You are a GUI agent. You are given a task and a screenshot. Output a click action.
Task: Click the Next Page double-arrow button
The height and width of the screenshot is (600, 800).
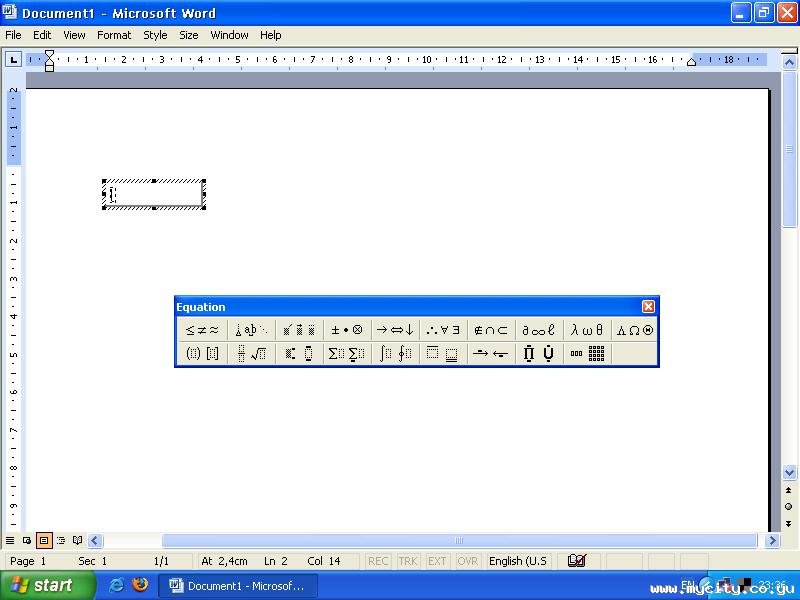(x=789, y=523)
